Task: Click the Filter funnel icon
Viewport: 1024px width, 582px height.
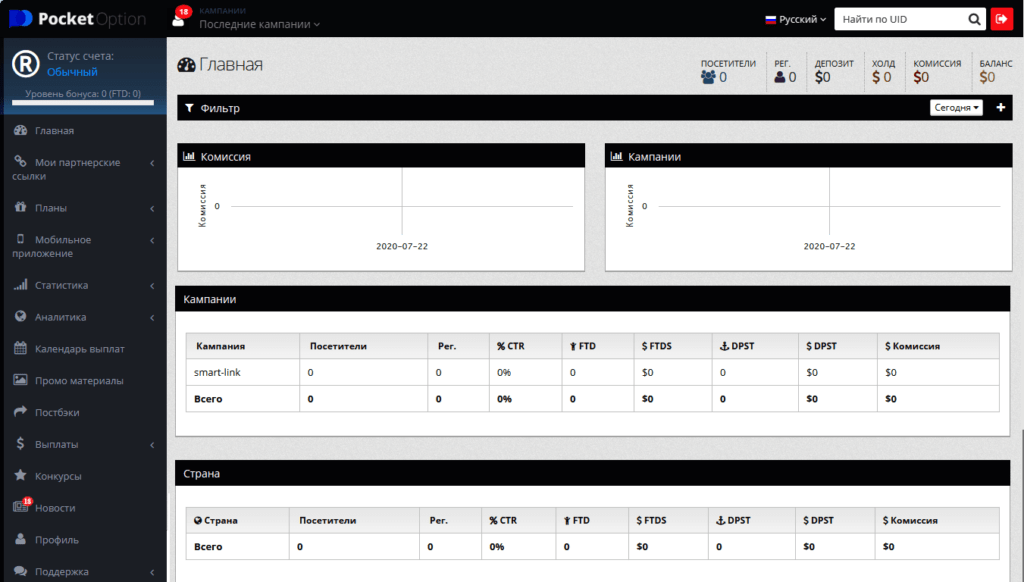Action: pyautogui.click(x=189, y=108)
